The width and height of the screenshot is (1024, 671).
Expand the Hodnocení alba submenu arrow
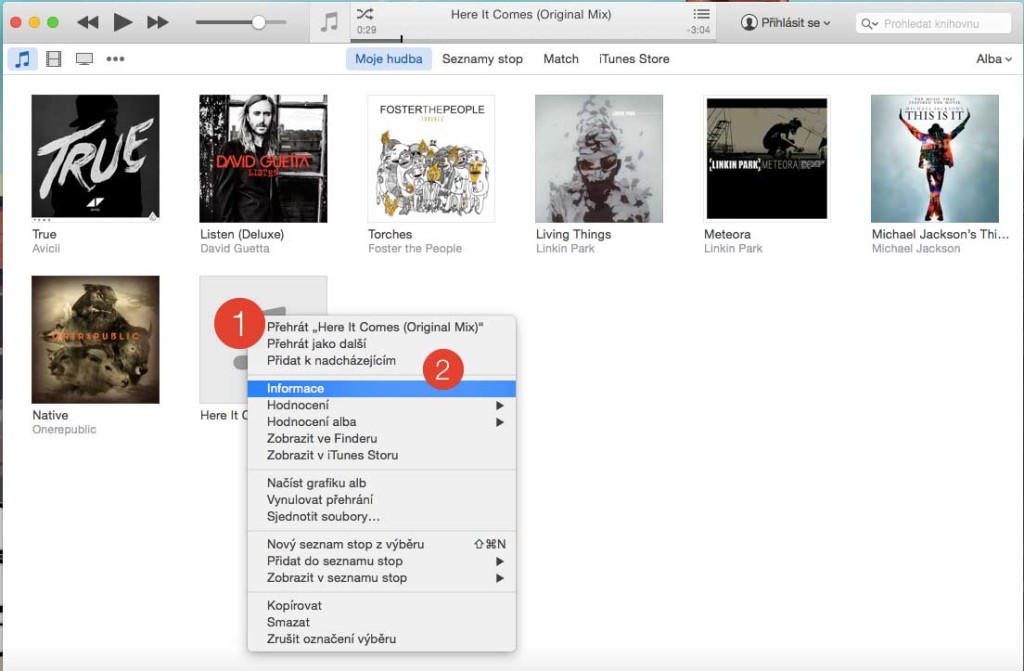(500, 422)
